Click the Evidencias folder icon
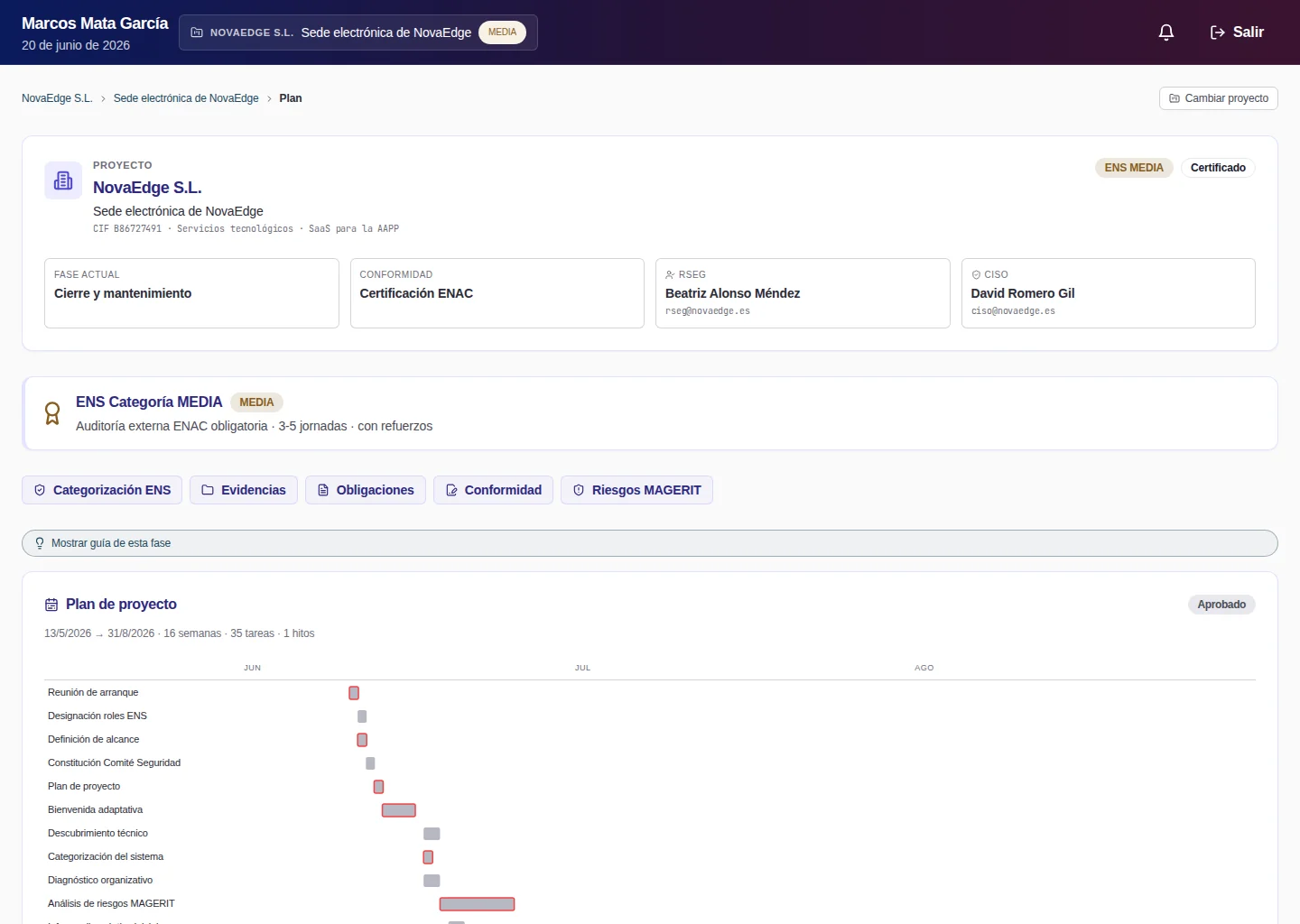This screenshot has height=924, width=1300. coord(208,490)
